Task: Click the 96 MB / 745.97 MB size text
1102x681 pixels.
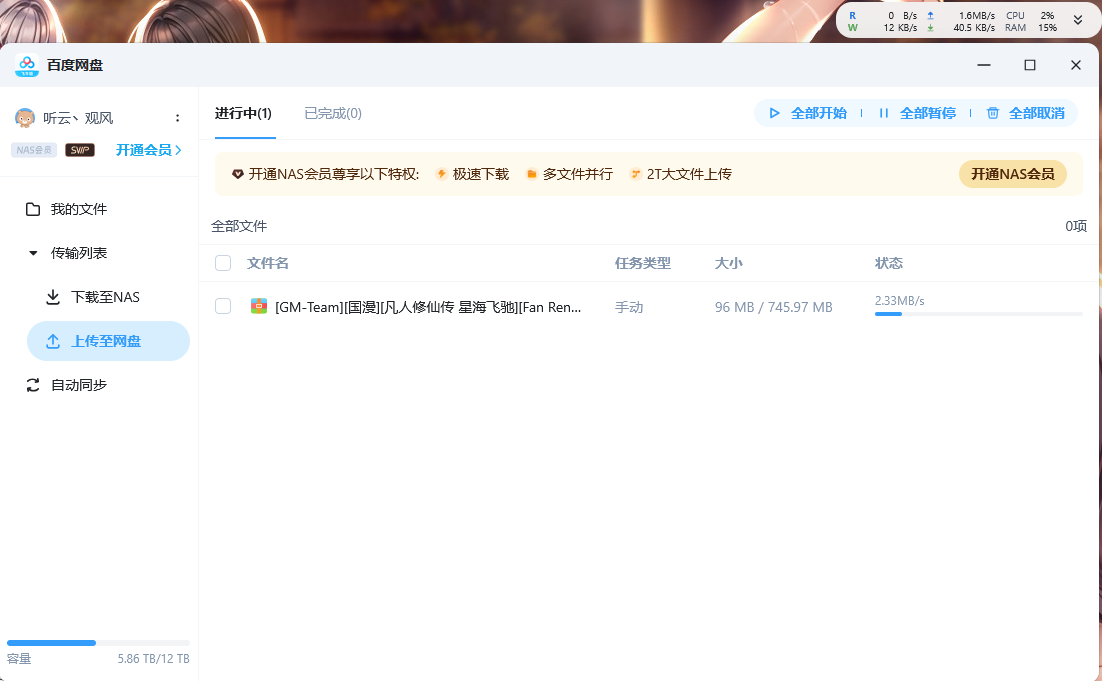Action: [x=774, y=307]
